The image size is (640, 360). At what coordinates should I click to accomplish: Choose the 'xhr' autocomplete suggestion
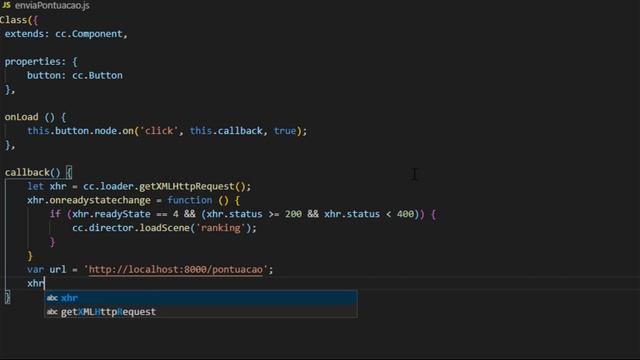point(201,298)
